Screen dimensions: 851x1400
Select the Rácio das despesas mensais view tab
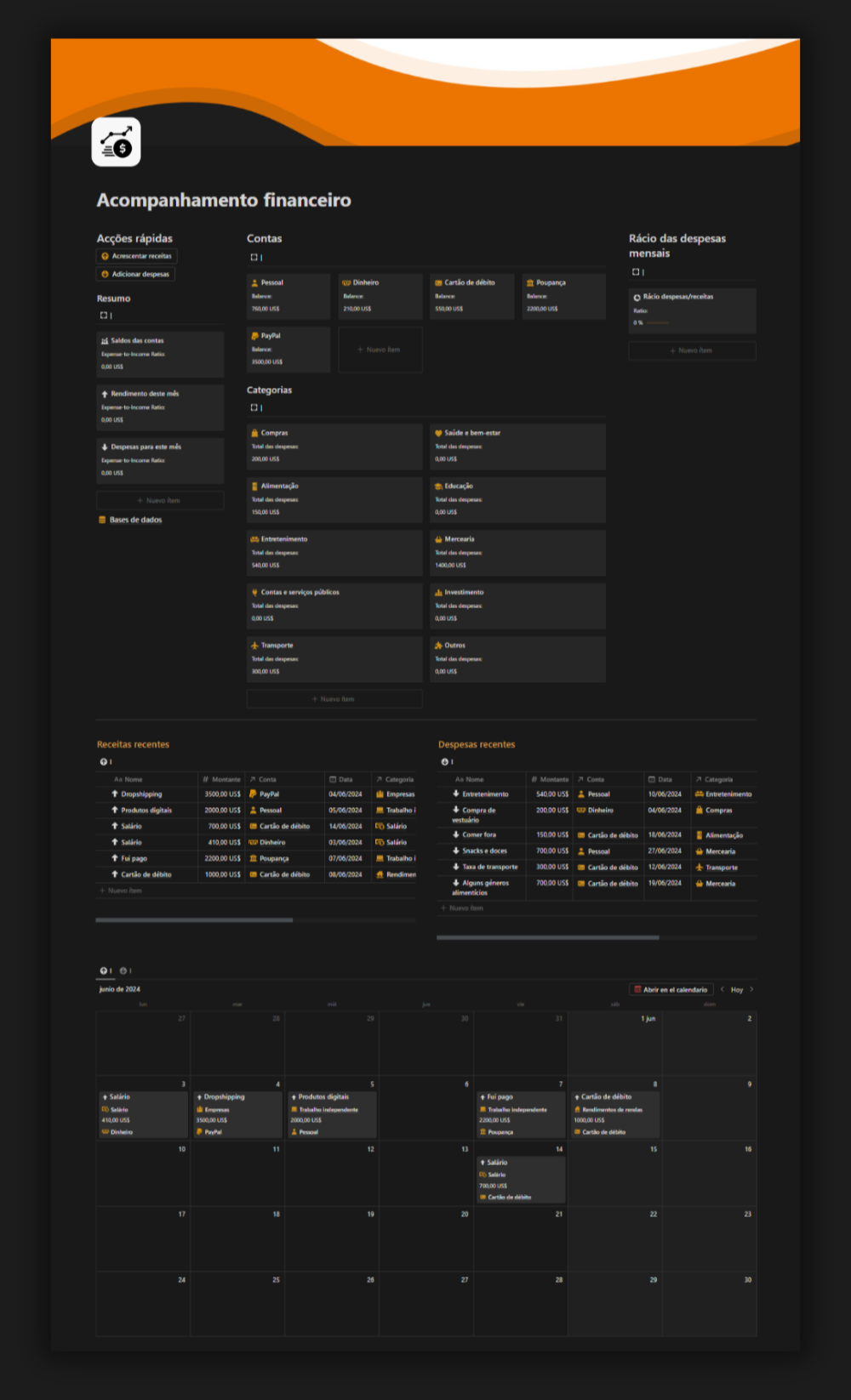(x=637, y=272)
